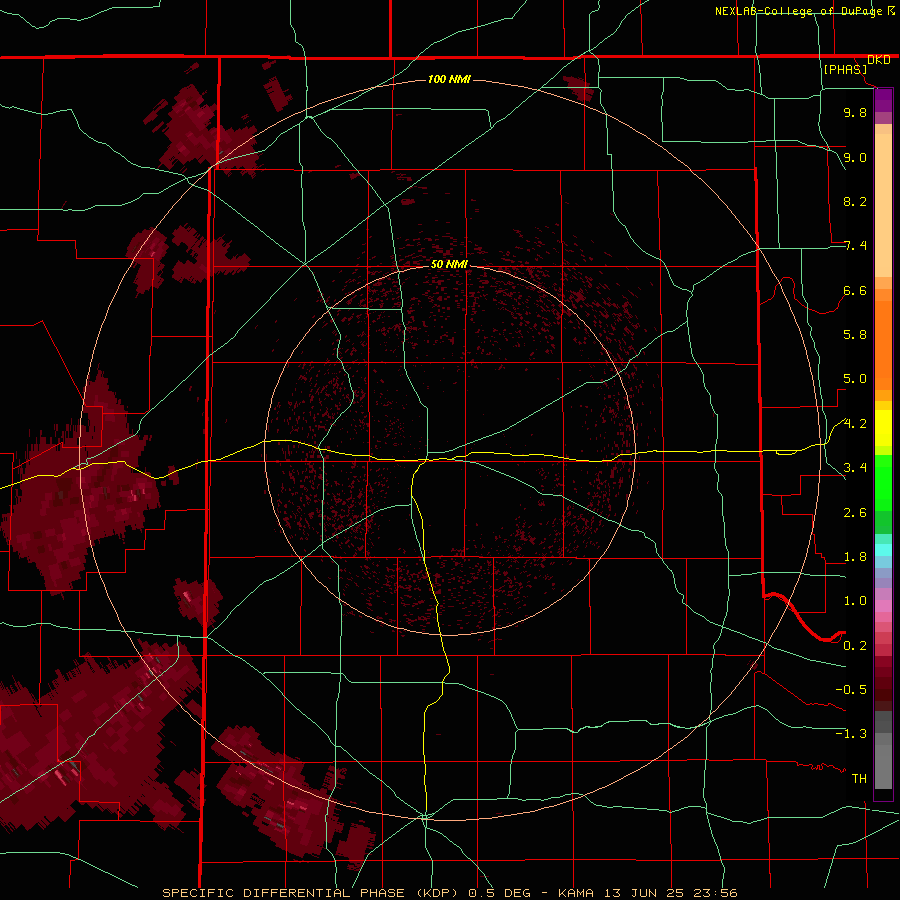Viewport: 900px width, 900px height.
Task: Click the 0.2 legend value
Action: [855, 646]
